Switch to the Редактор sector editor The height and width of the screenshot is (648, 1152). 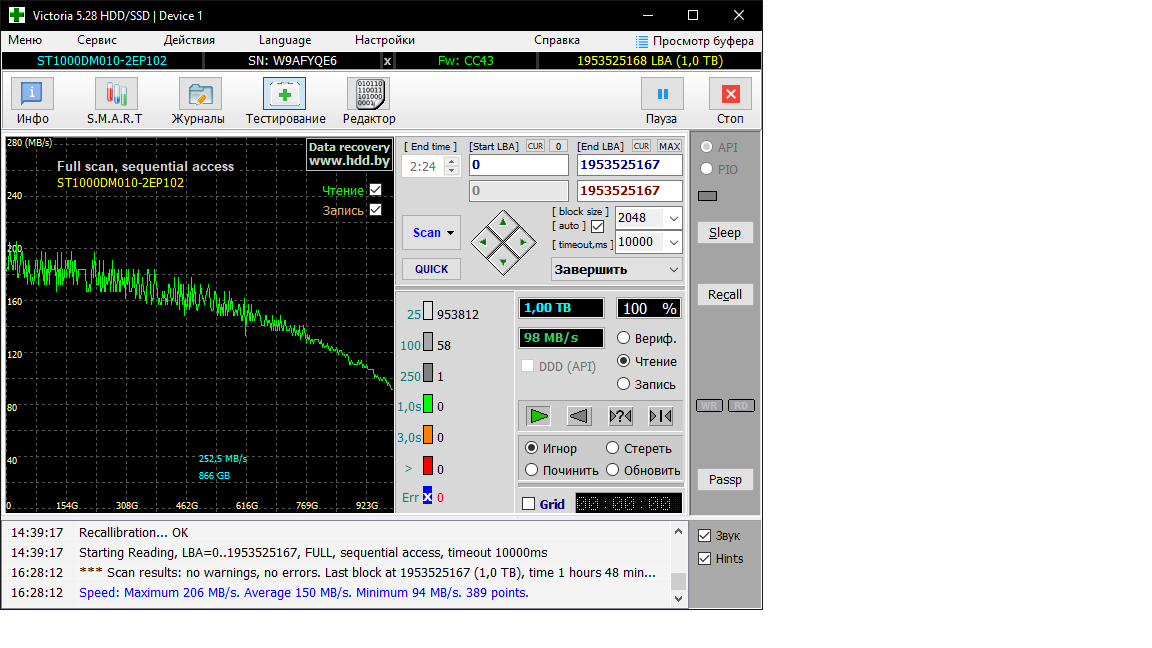click(369, 101)
